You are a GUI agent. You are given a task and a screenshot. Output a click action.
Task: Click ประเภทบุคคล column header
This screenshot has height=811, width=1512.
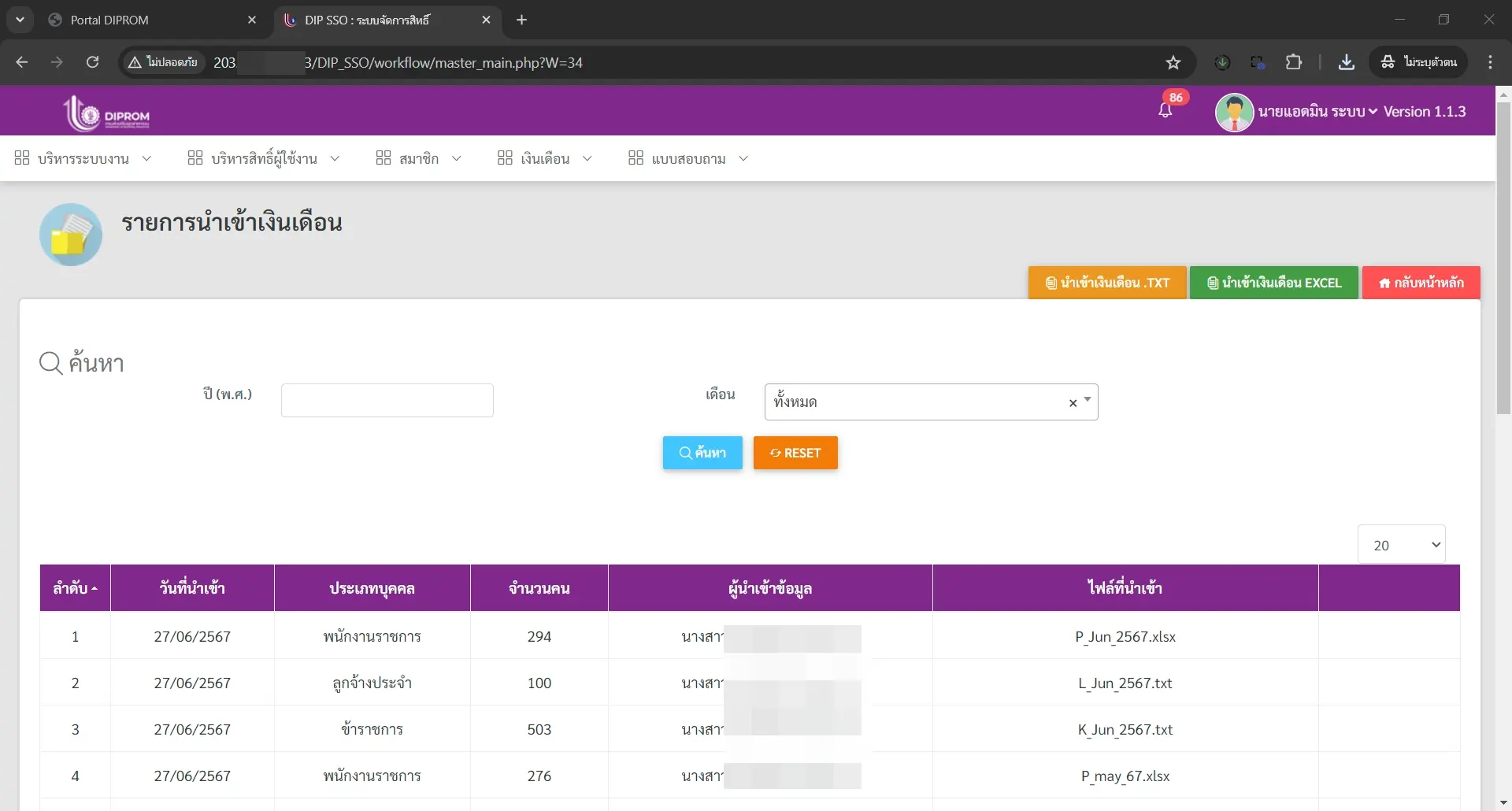(372, 588)
